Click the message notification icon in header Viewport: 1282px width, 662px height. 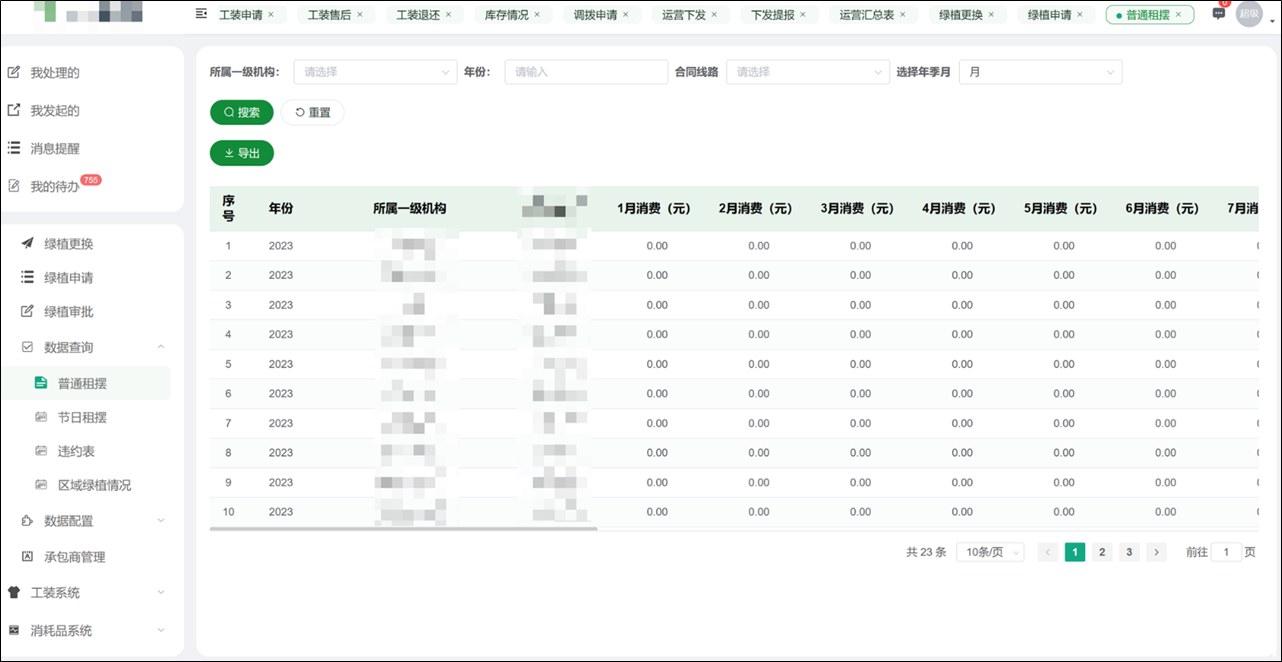click(x=1218, y=14)
